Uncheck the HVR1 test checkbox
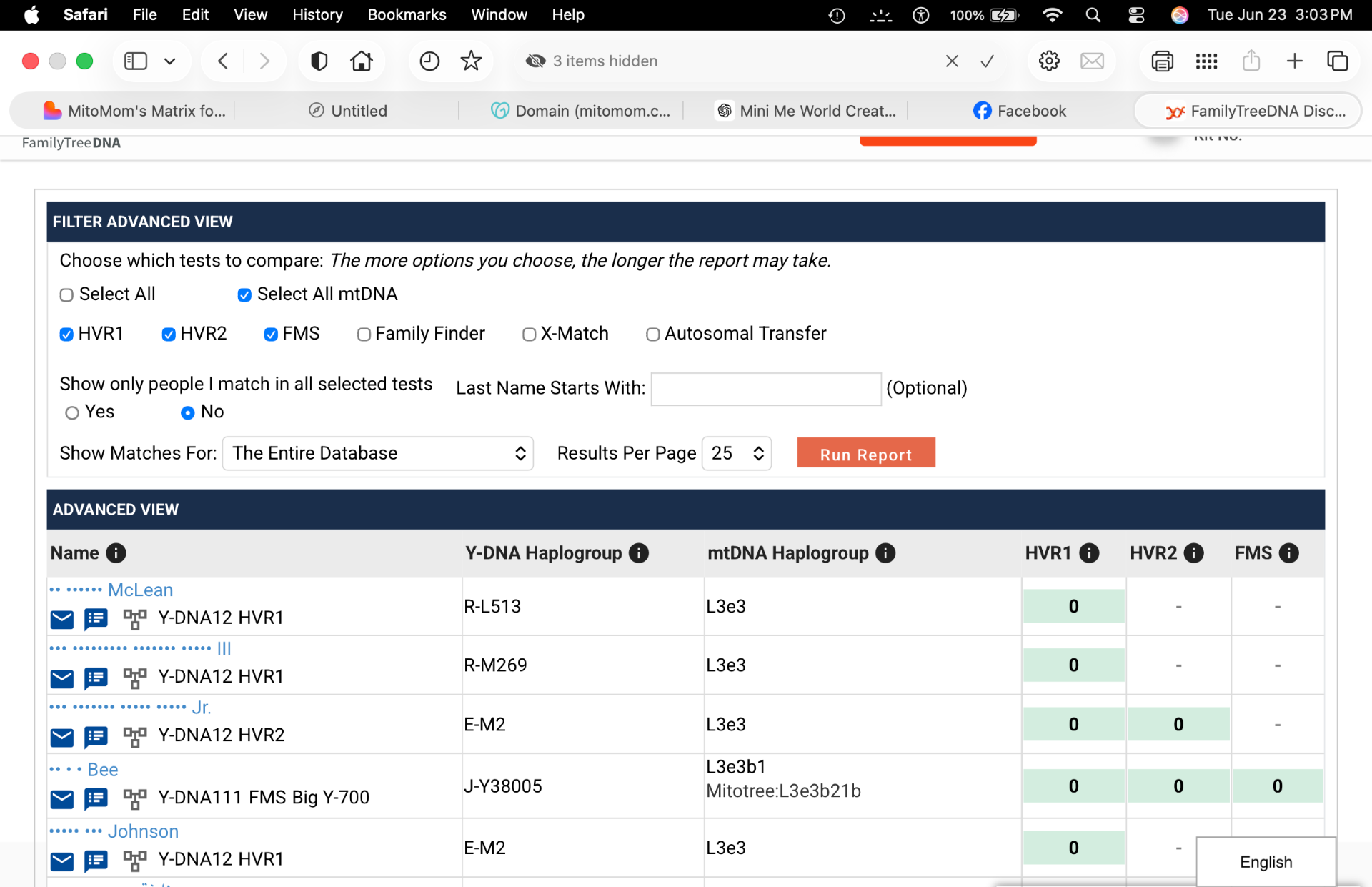This screenshot has height=887, width=1372. point(66,335)
